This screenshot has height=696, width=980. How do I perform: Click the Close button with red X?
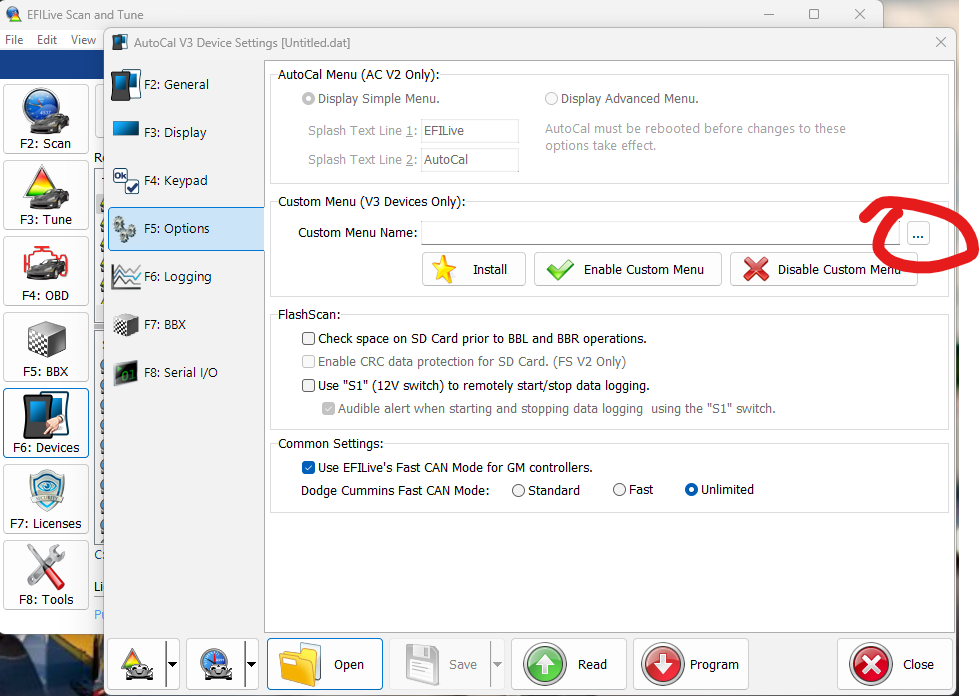[x=895, y=664]
